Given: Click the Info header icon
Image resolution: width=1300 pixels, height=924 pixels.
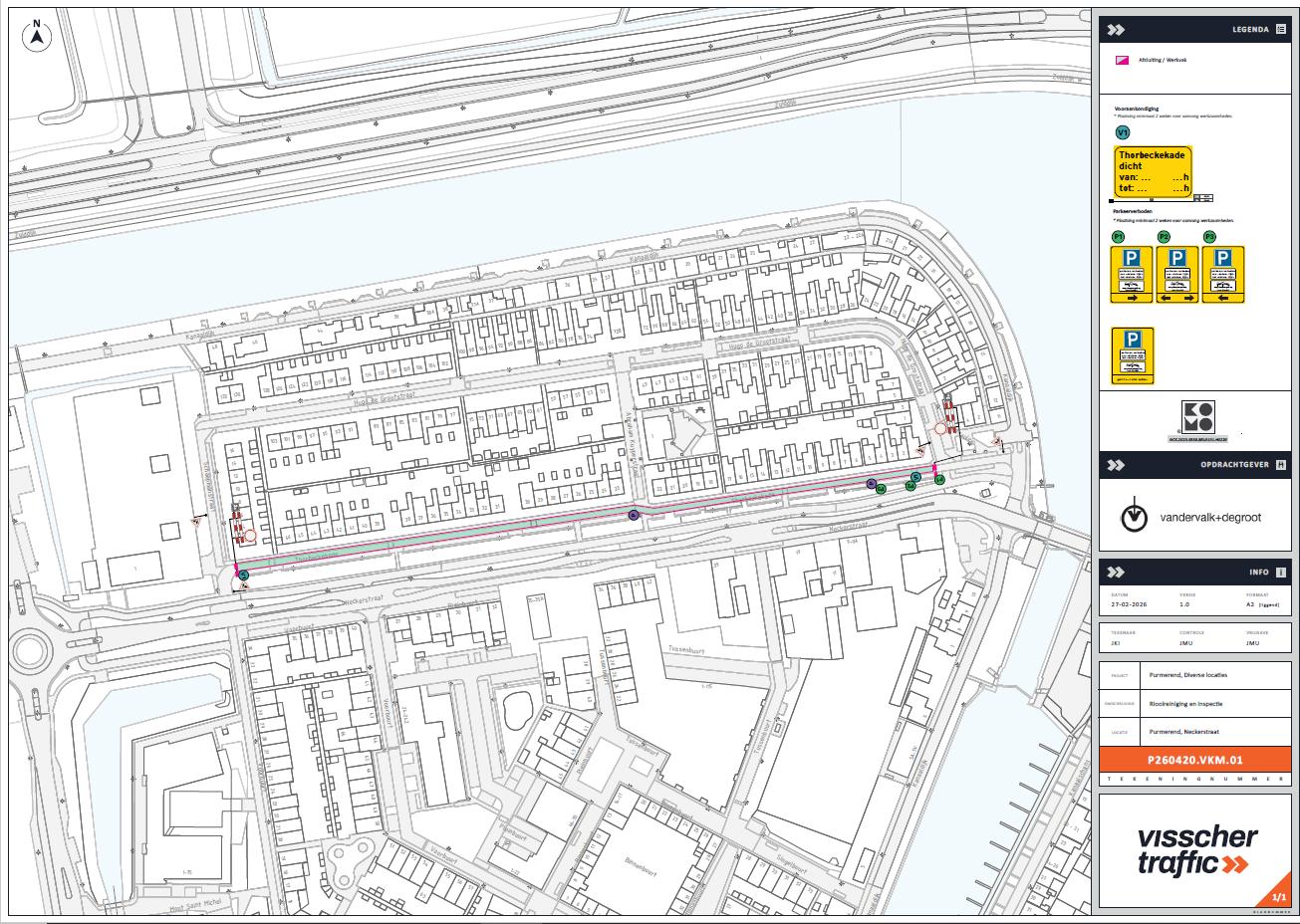Looking at the screenshot, I should click(x=1280, y=573).
